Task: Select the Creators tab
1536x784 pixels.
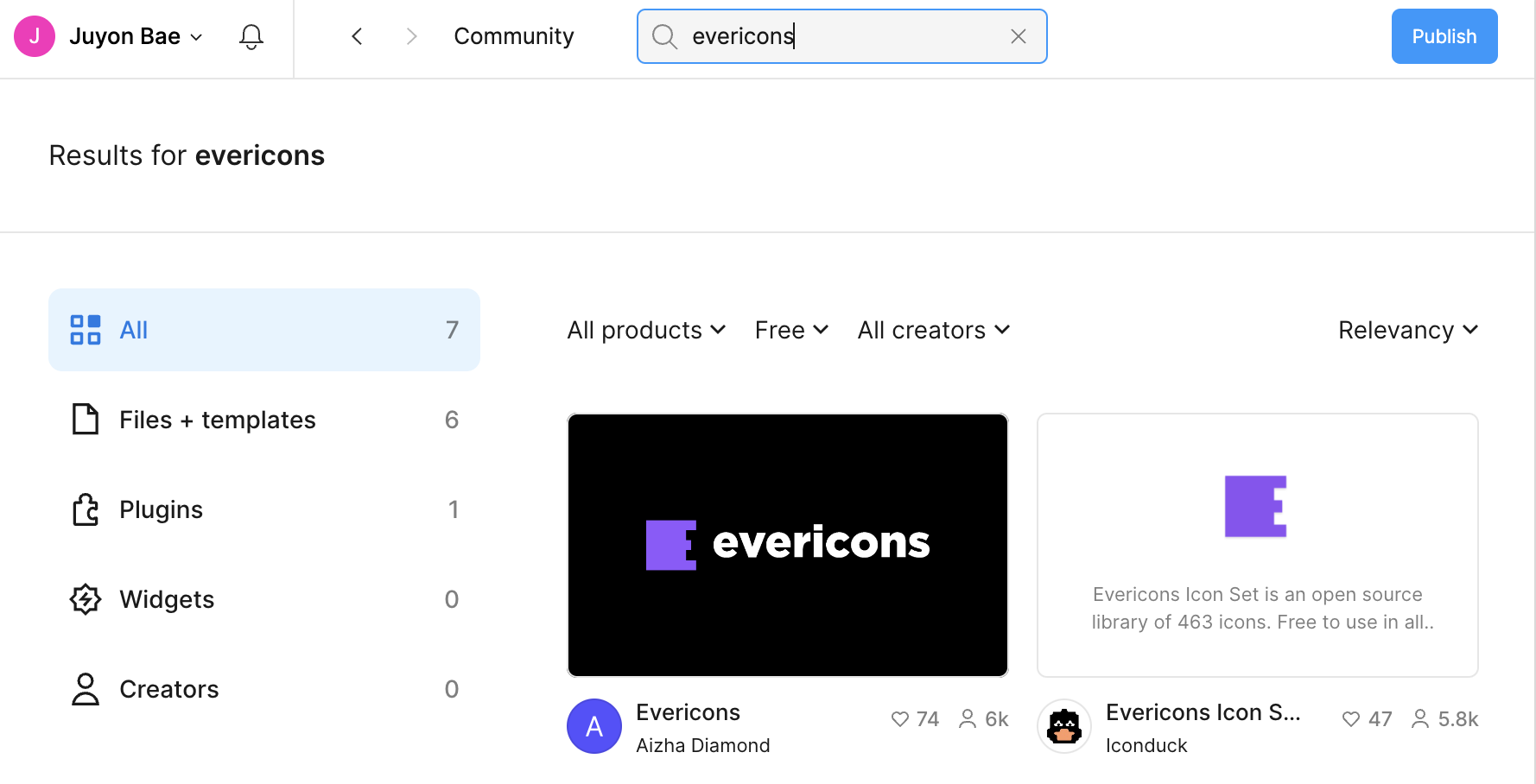Action: tap(264, 689)
